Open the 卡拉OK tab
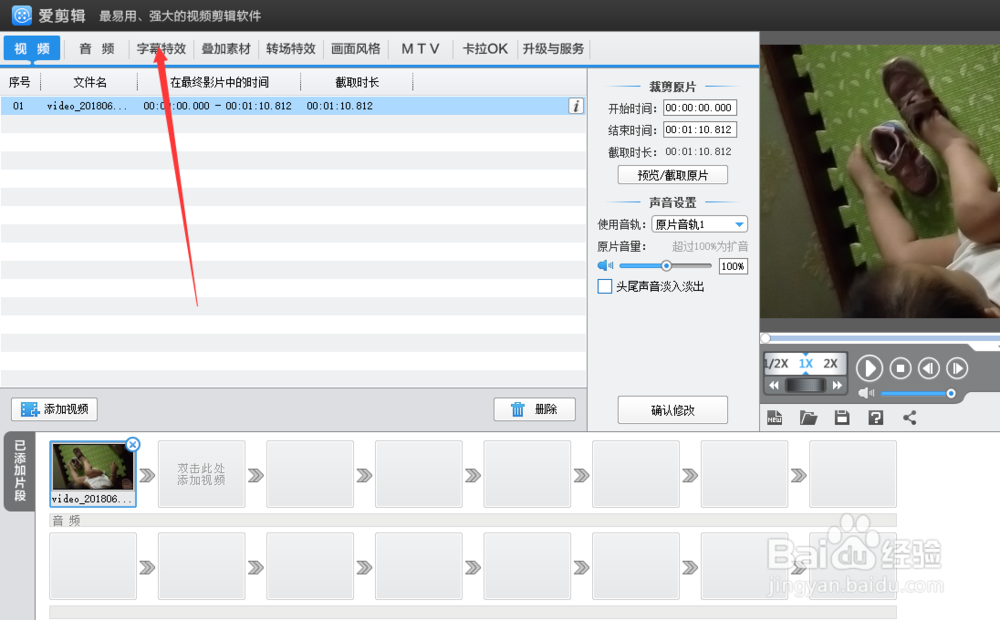1000x620 pixels. (x=485, y=48)
